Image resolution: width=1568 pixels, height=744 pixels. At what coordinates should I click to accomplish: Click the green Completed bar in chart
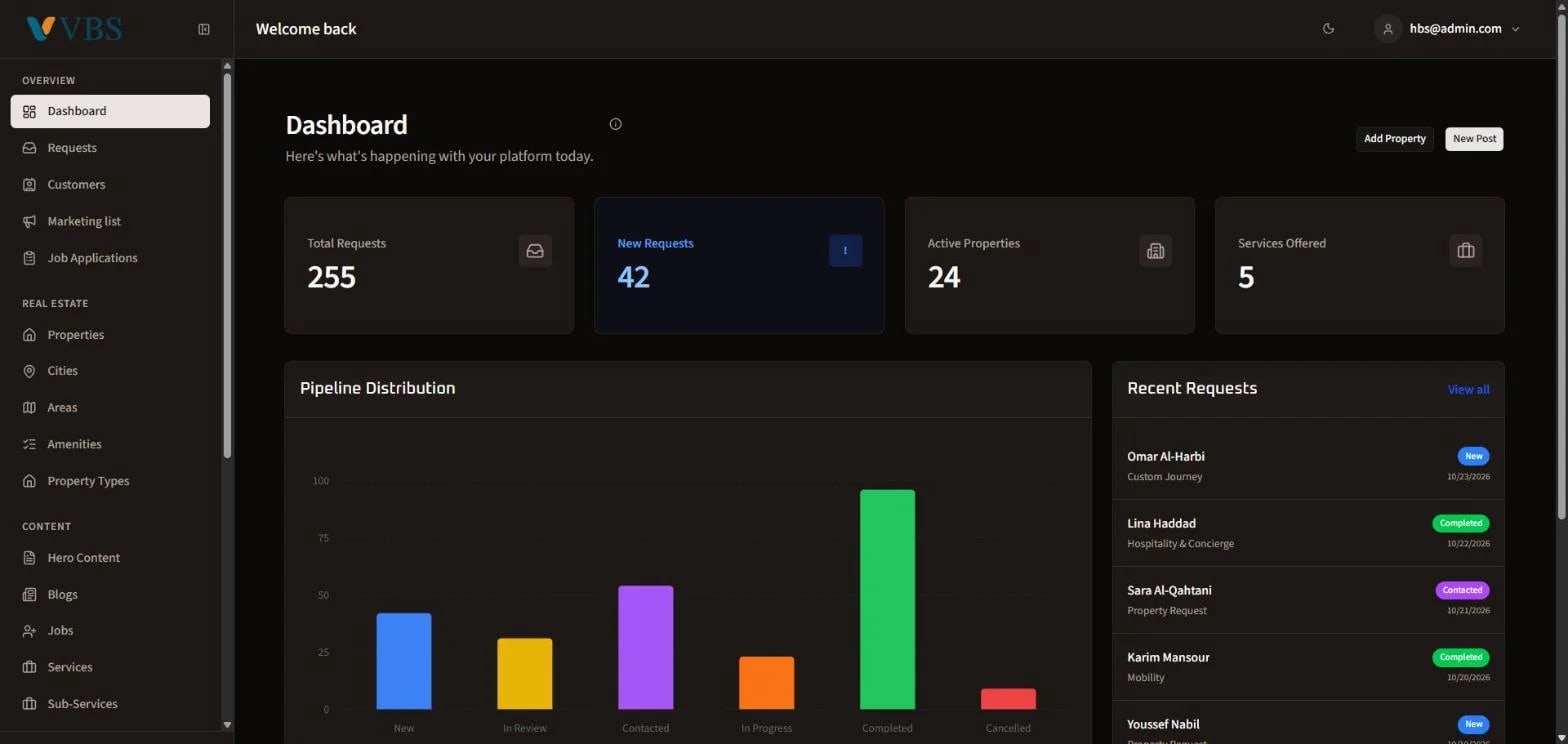click(x=887, y=600)
